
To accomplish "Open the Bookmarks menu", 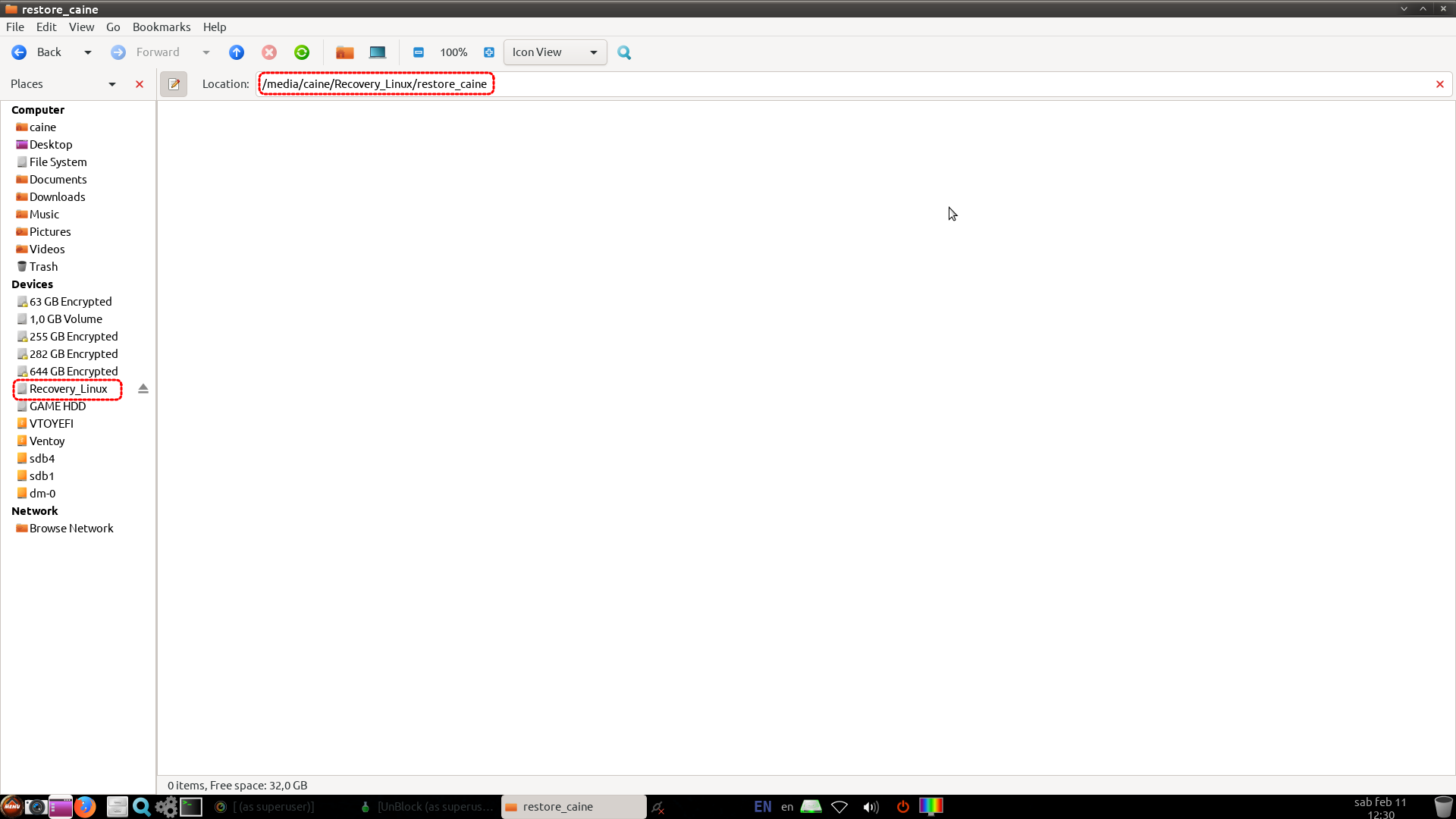I will pyautogui.click(x=162, y=27).
